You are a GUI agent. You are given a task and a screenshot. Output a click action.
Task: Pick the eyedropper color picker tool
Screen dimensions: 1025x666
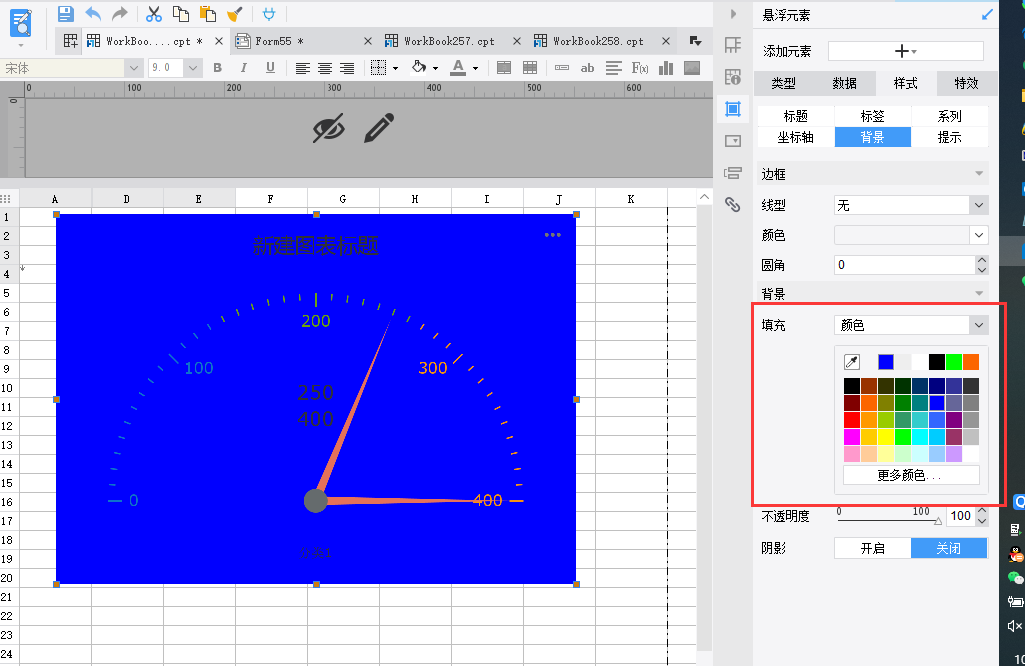click(851, 361)
